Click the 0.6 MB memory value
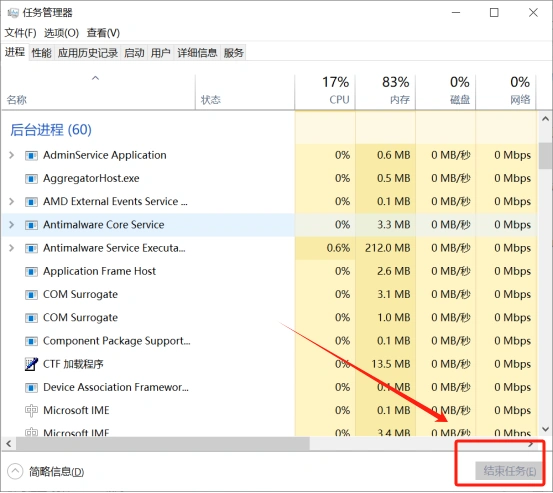 [x=394, y=155]
